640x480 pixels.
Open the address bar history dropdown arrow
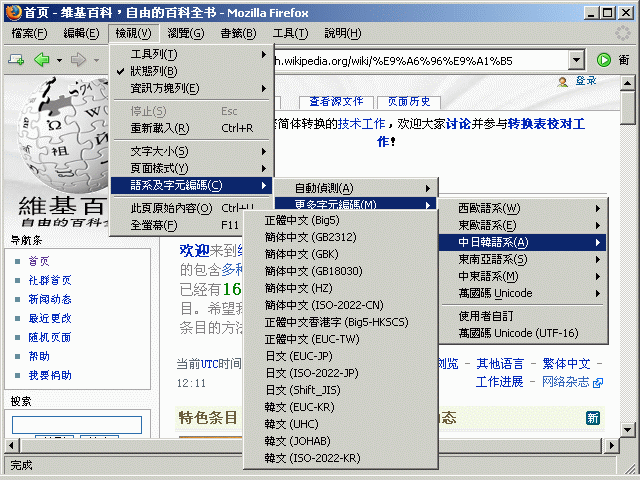click(x=577, y=60)
